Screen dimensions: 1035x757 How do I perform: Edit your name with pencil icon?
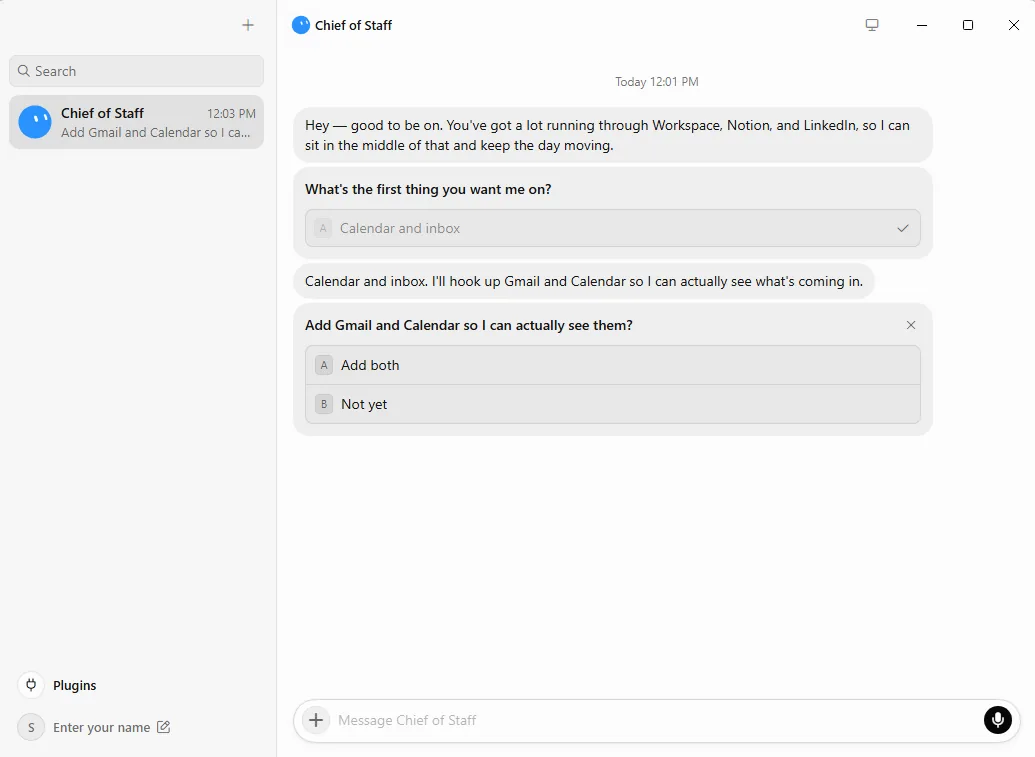(163, 727)
